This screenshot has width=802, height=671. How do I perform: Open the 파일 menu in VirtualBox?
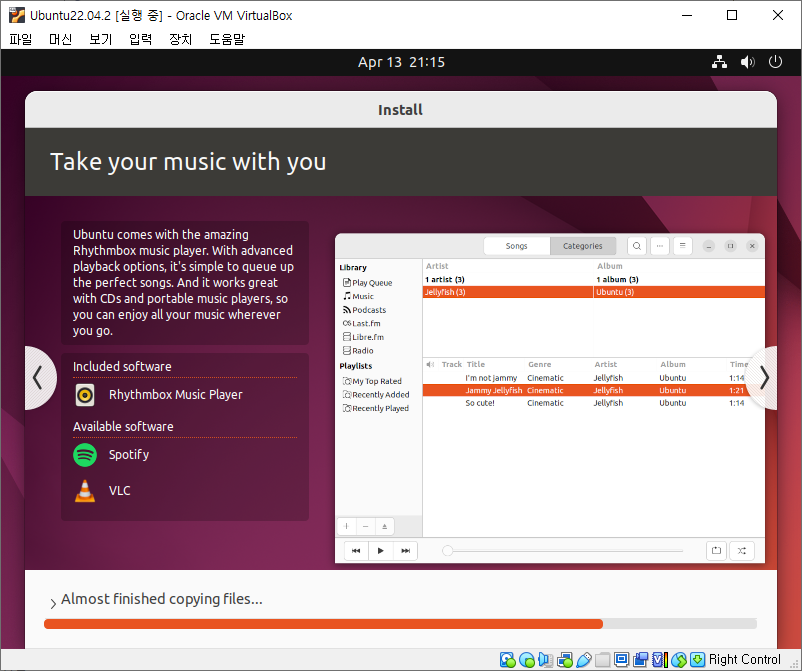pyautogui.click(x=20, y=39)
